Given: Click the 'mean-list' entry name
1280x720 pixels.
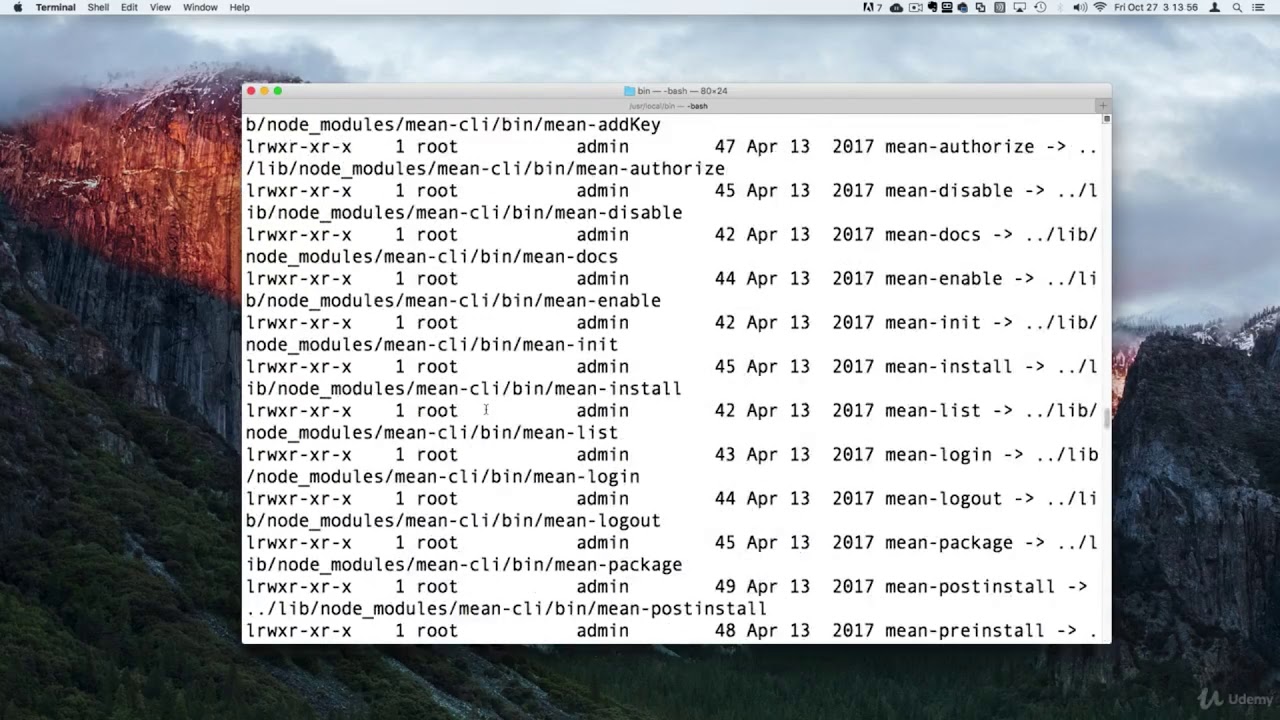Looking at the screenshot, I should (x=932, y=411).
